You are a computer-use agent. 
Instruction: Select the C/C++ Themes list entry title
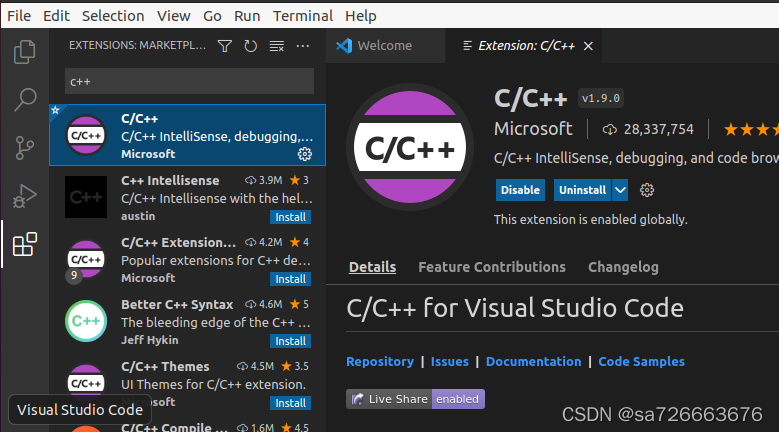[165, 366]
